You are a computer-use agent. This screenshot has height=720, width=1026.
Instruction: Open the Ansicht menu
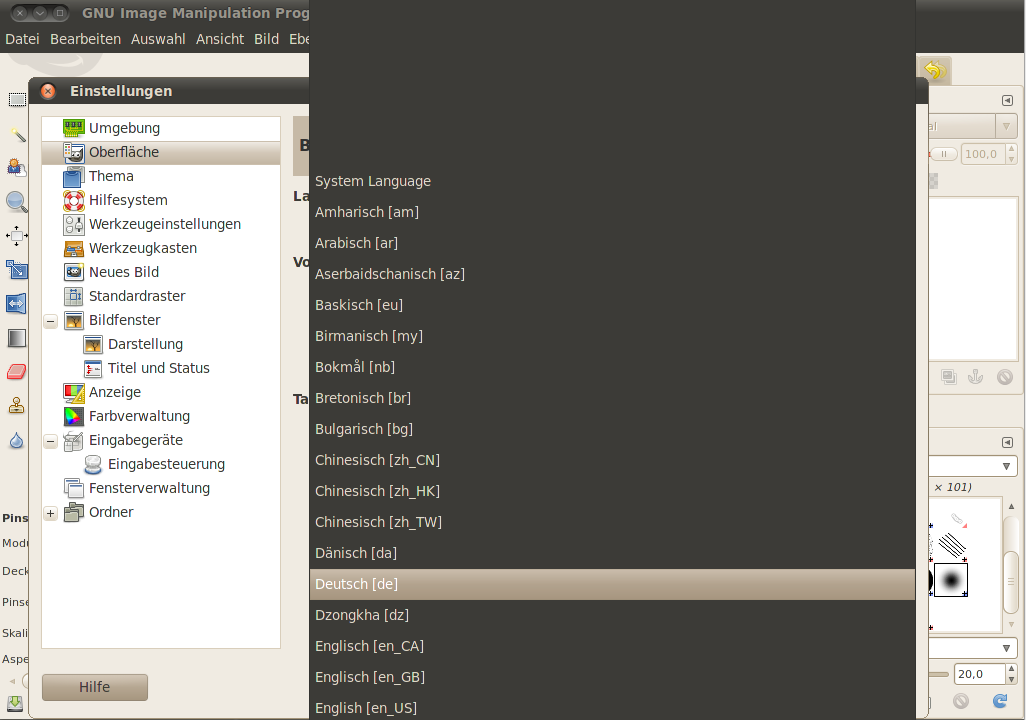pos(220,39)
